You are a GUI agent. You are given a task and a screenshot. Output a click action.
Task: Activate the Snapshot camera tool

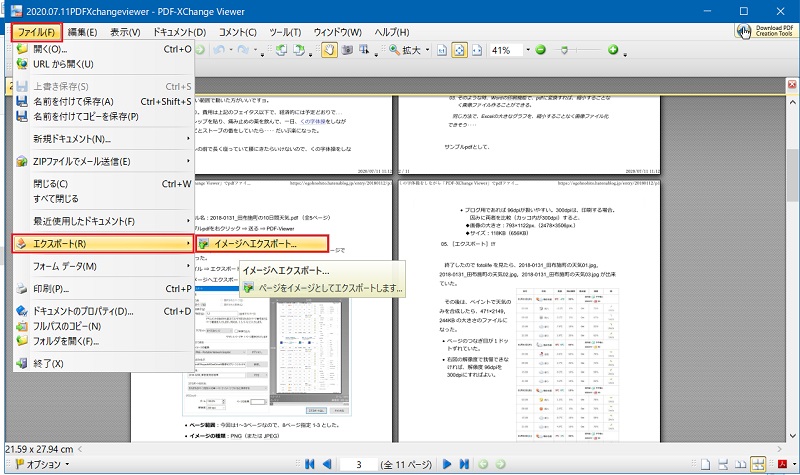click(x=347, y=50)
